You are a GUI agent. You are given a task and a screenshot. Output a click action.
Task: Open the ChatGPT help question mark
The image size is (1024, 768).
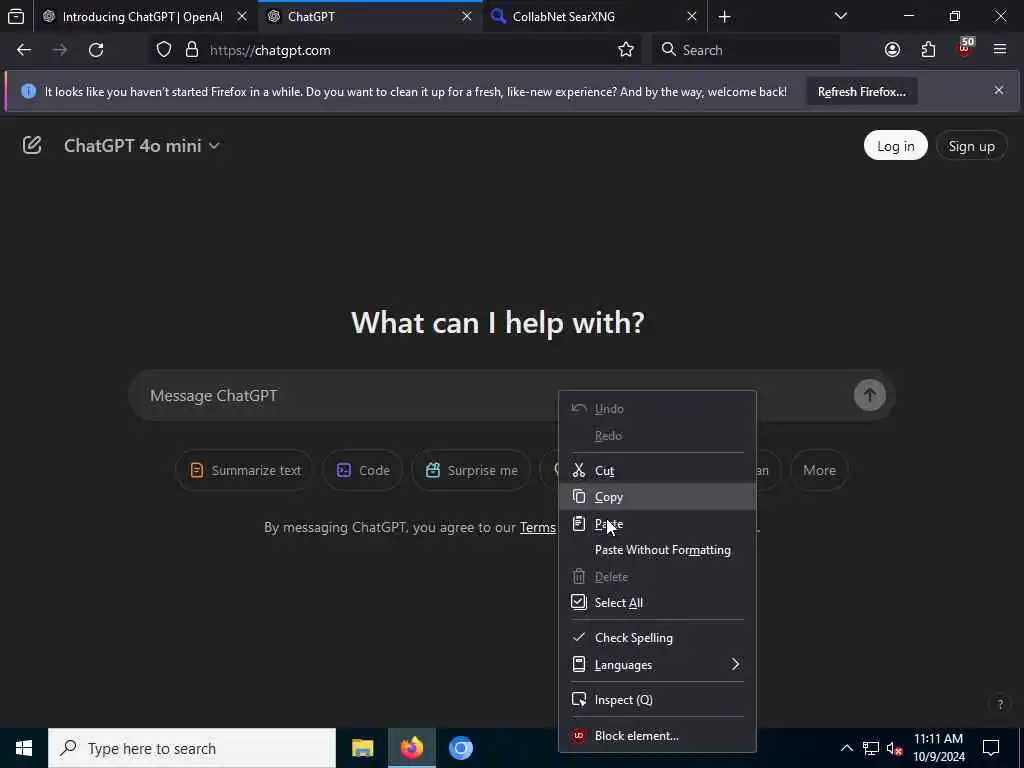[x=999, y=704]
